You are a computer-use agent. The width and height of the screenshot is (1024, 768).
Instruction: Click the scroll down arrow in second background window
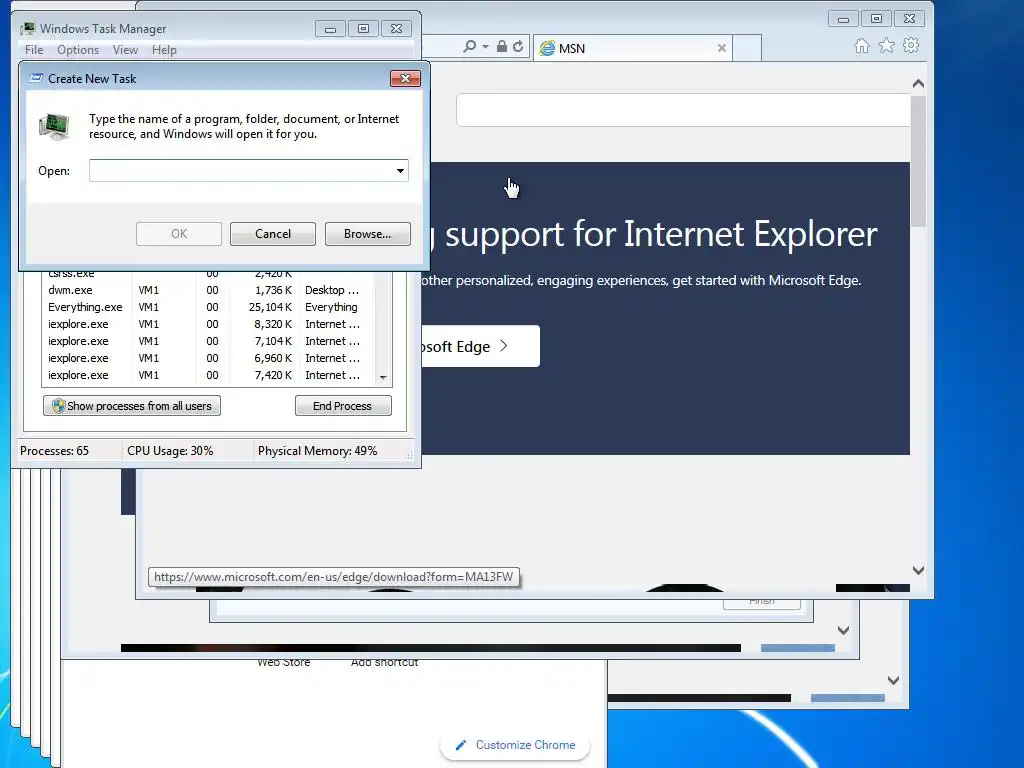click(x=844, y=630)
